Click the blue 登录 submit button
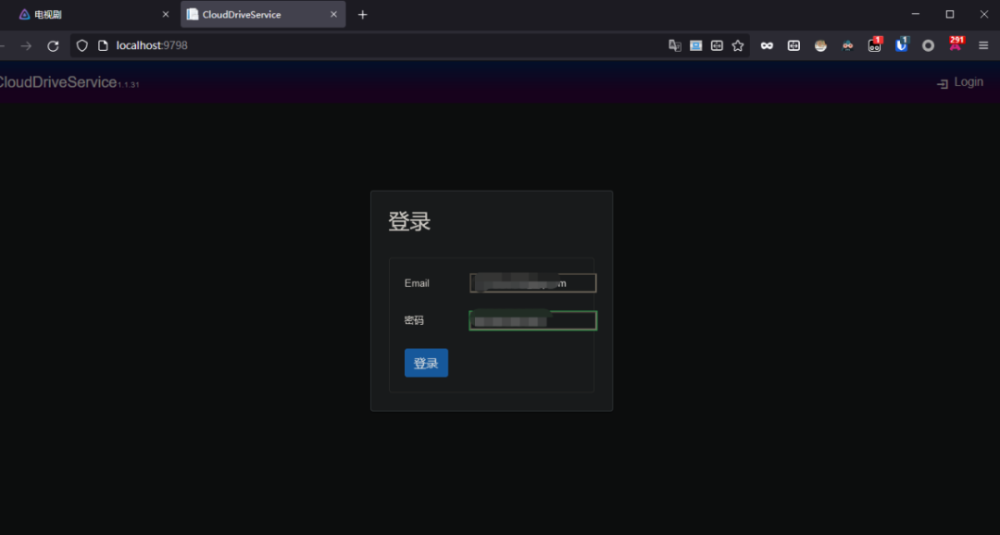The width and height of the screenshot is (1000, 535). tap(426, 363)
